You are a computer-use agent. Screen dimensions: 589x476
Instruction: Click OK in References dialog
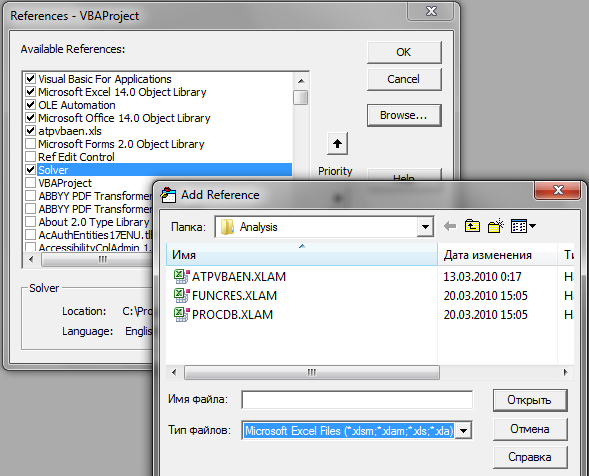pos(404,52)
